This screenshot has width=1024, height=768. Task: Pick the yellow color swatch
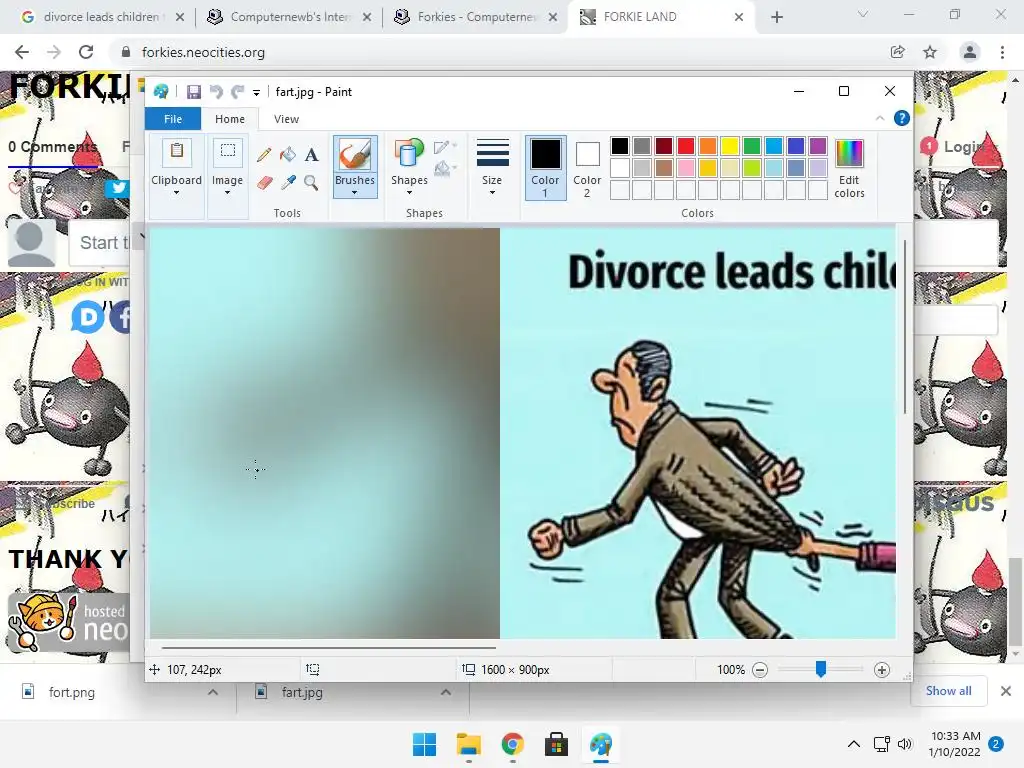click(729, 146)
